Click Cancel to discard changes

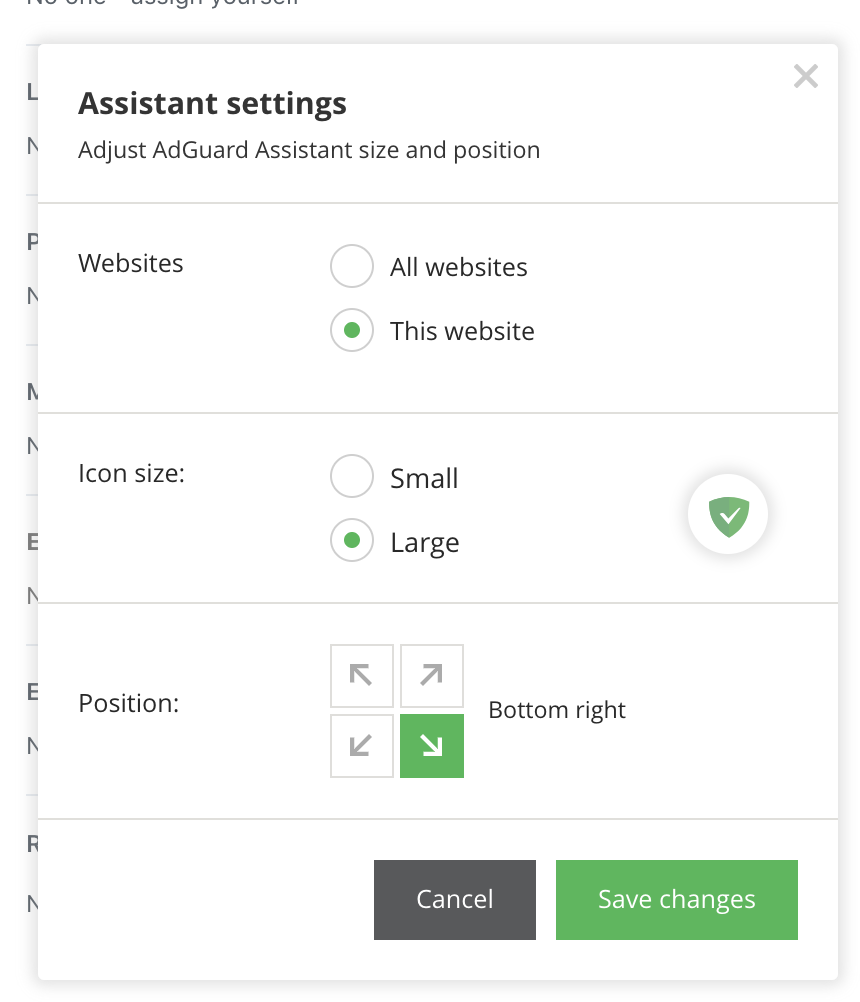[x=454, y=899]
